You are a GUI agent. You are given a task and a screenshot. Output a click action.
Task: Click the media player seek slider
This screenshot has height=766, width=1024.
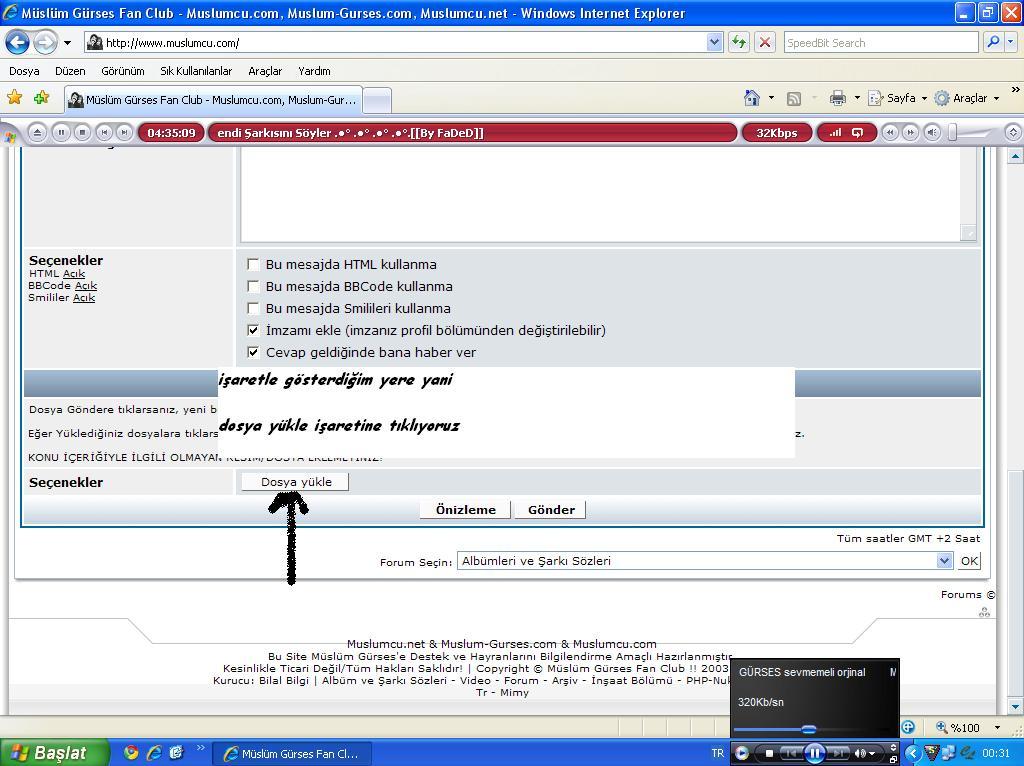tap(810, 729)
